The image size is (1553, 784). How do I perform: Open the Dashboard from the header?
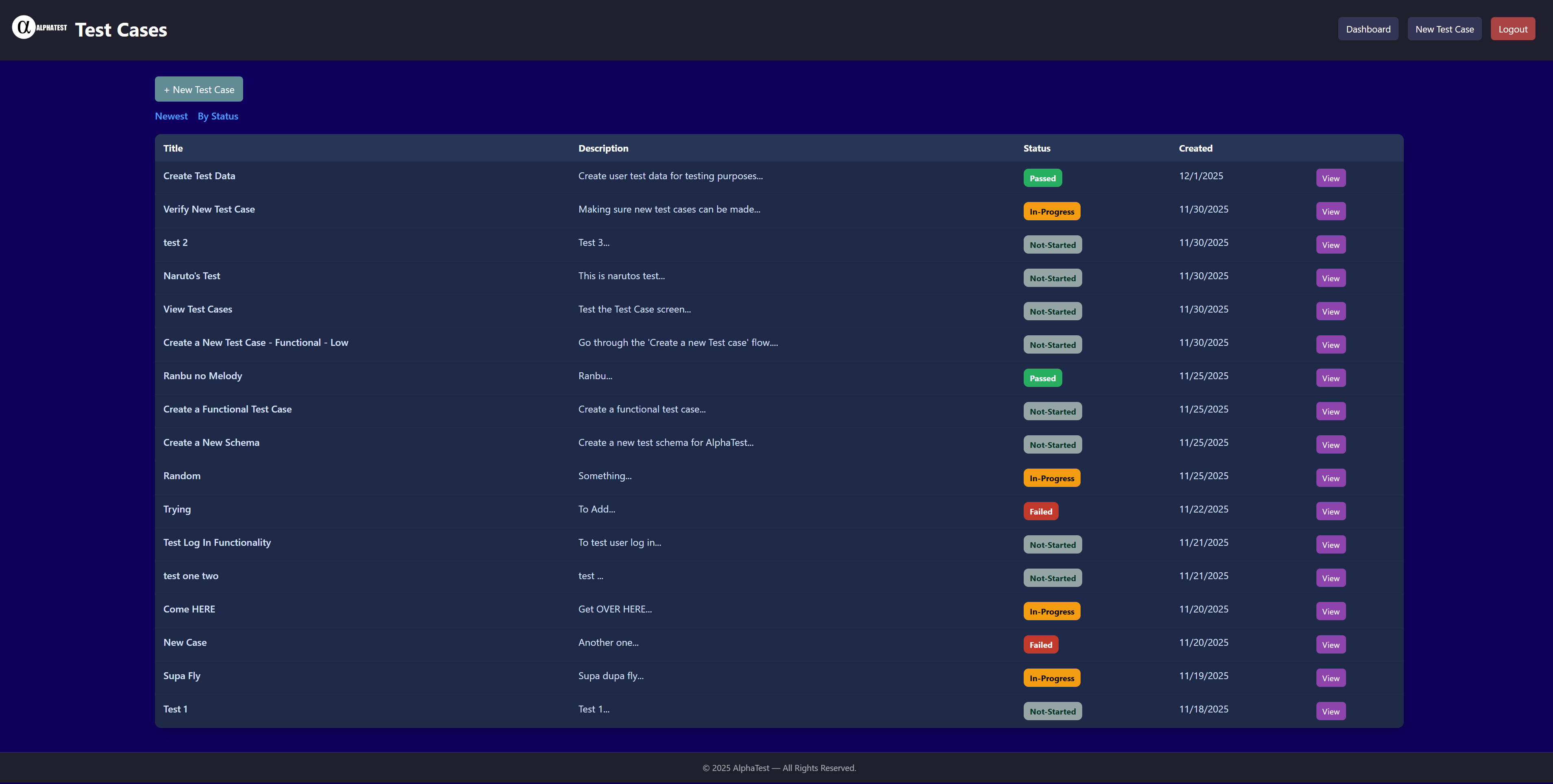point(1368,29)
